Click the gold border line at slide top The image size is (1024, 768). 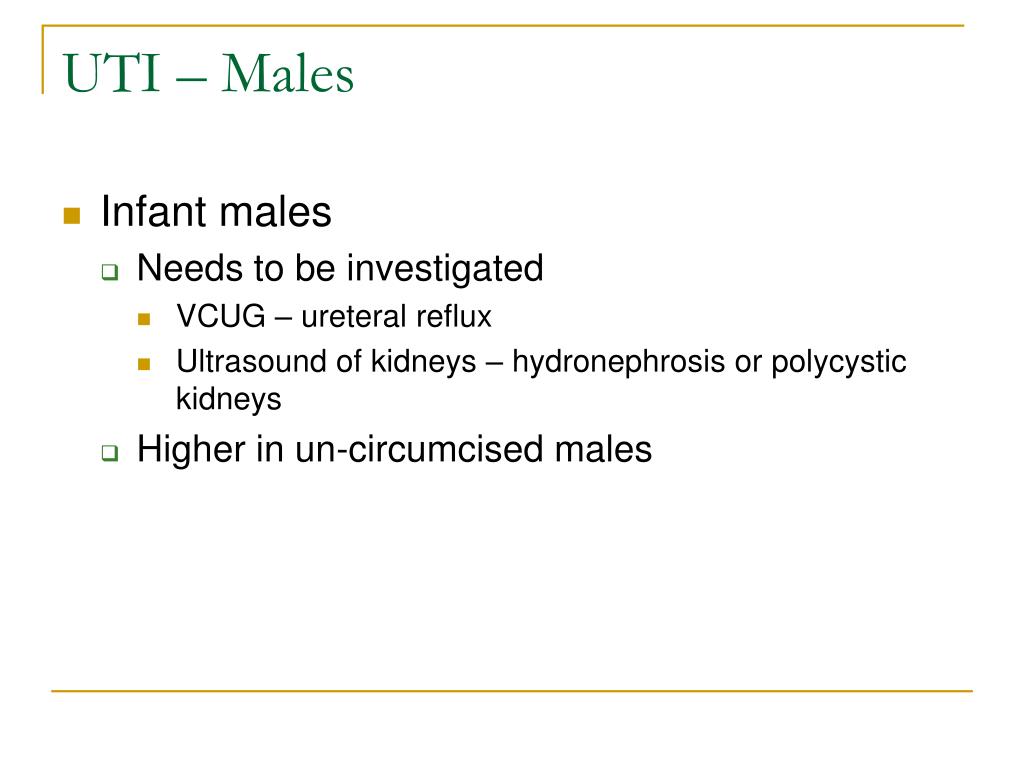pos(503,25)
